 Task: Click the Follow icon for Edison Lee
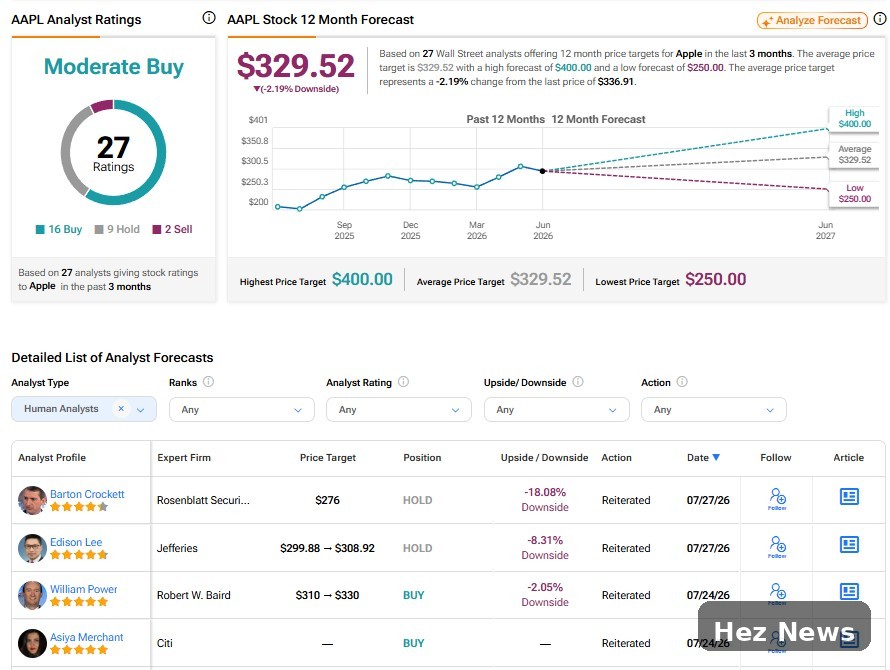(x=777, y=547)
